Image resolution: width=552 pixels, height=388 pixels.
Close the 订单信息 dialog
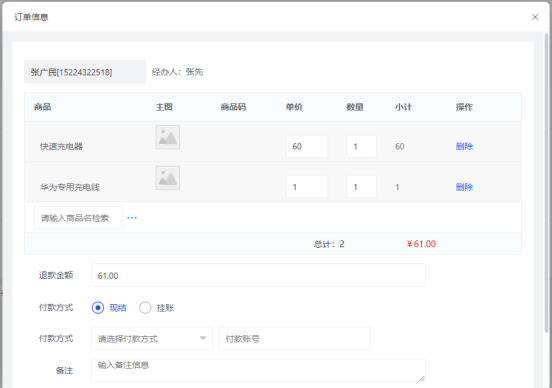[x=535, y=17]
